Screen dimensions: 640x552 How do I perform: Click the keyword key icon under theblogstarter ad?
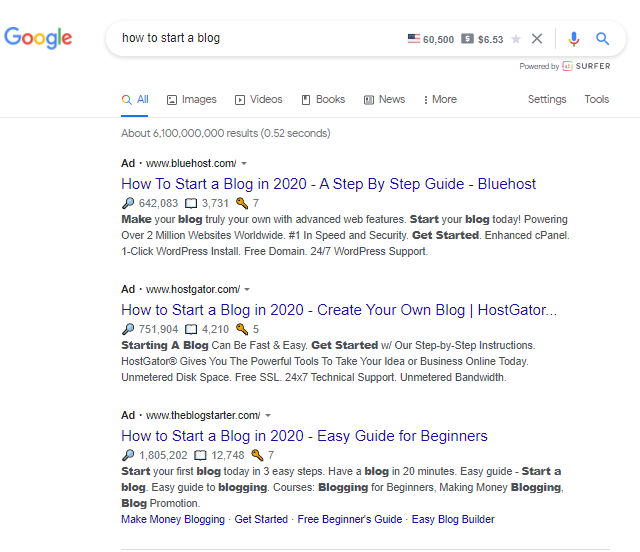pos(257,455)
